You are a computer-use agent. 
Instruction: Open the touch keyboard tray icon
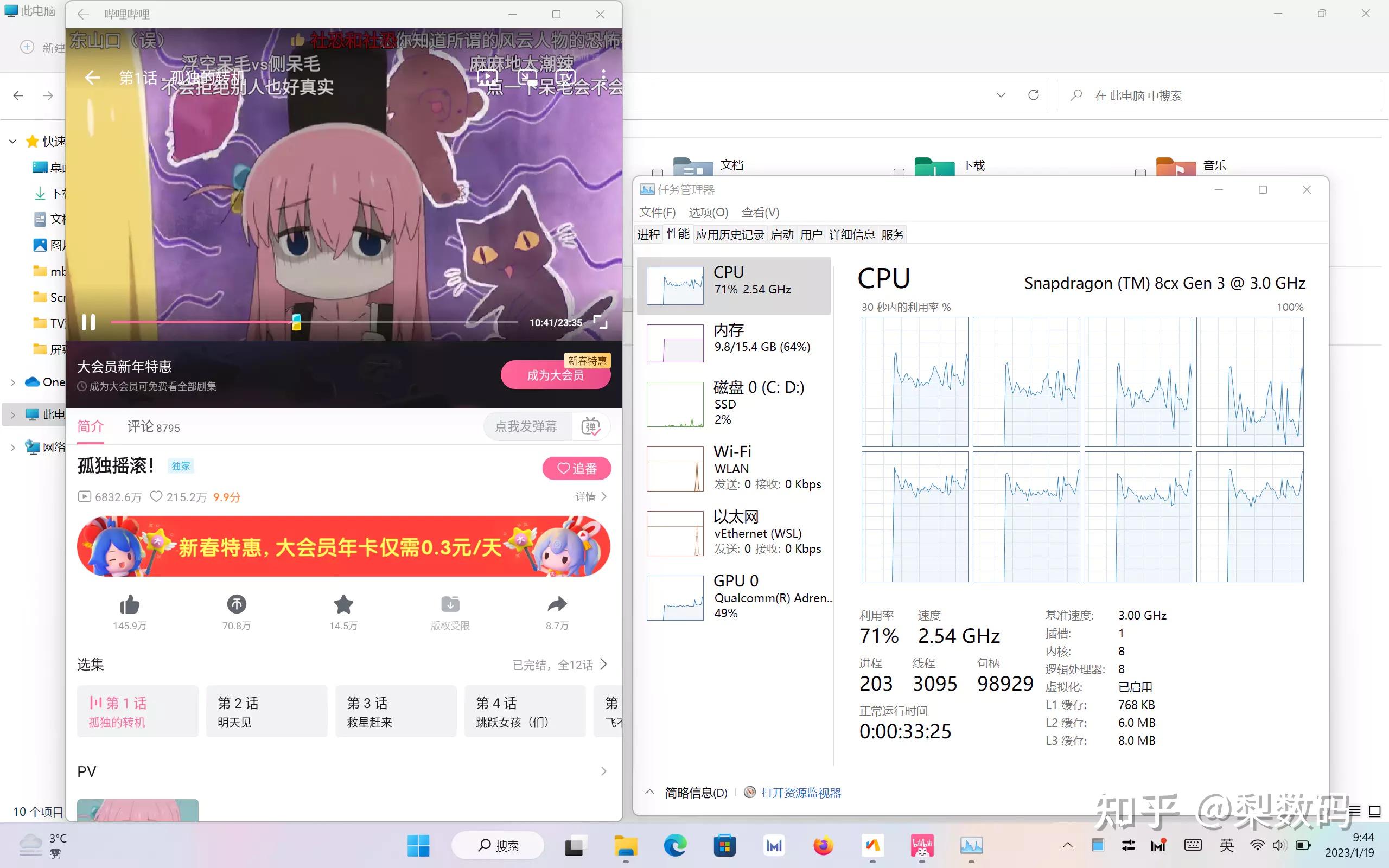1193,845
